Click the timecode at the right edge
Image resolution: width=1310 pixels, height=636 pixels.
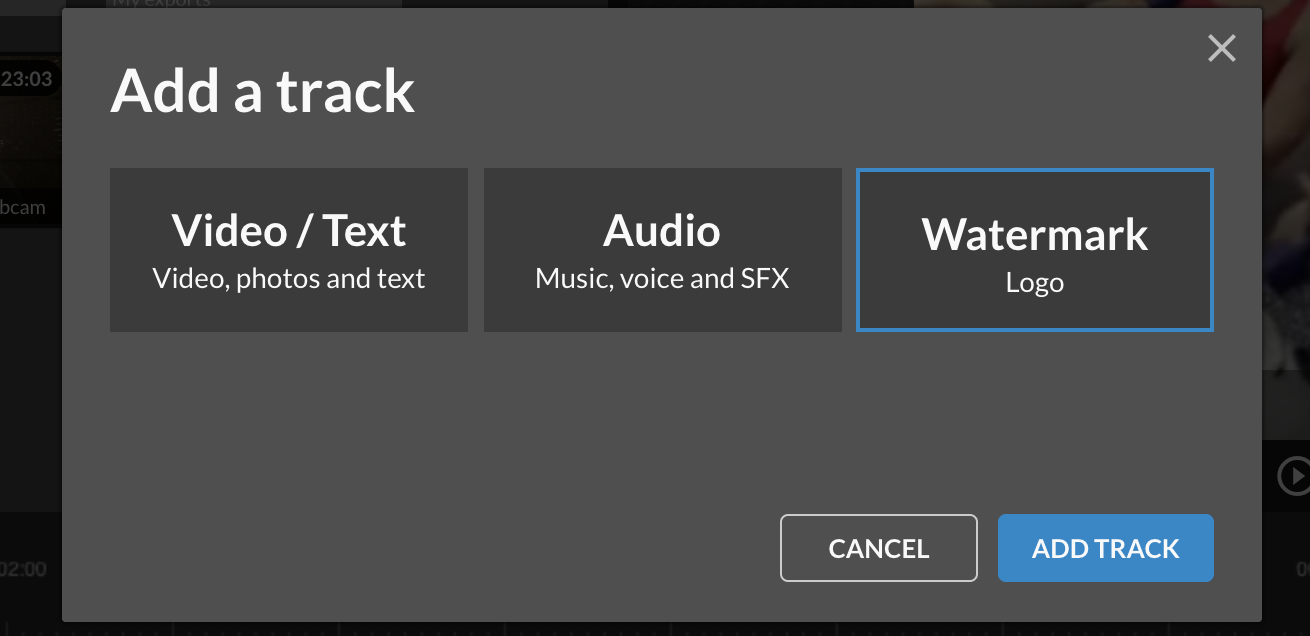click(x=1303, y=570)
